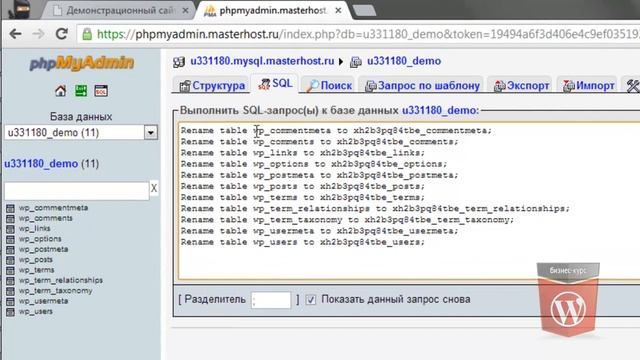Click the server icon next to u331180.mysql.masterhost.ru
The image size is (640, 360).
179,62
